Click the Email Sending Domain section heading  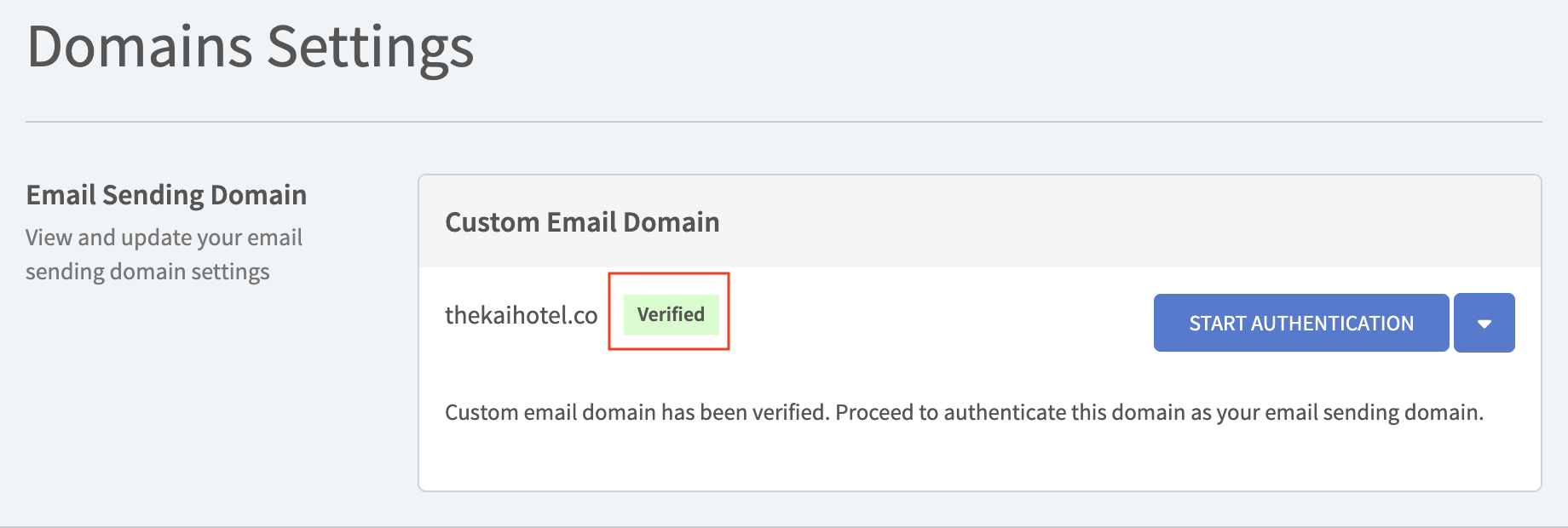tap(166, 195)
